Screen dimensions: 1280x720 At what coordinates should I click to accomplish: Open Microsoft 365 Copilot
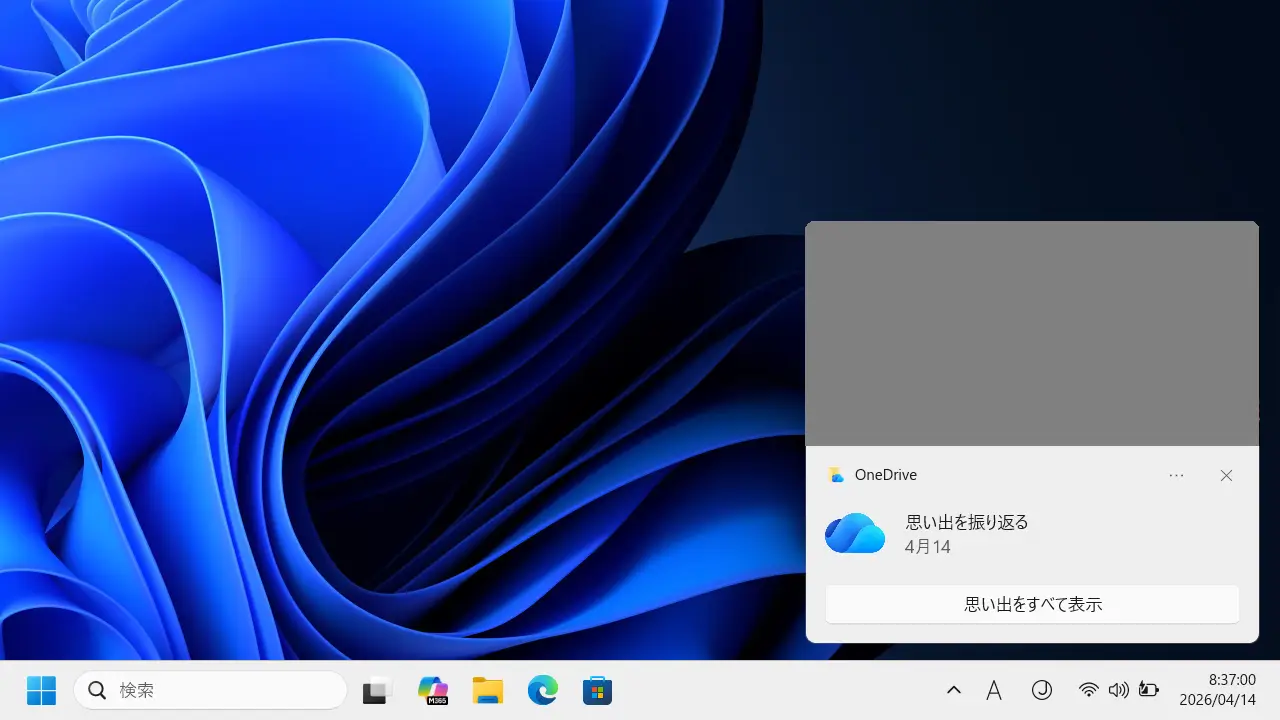432,690
